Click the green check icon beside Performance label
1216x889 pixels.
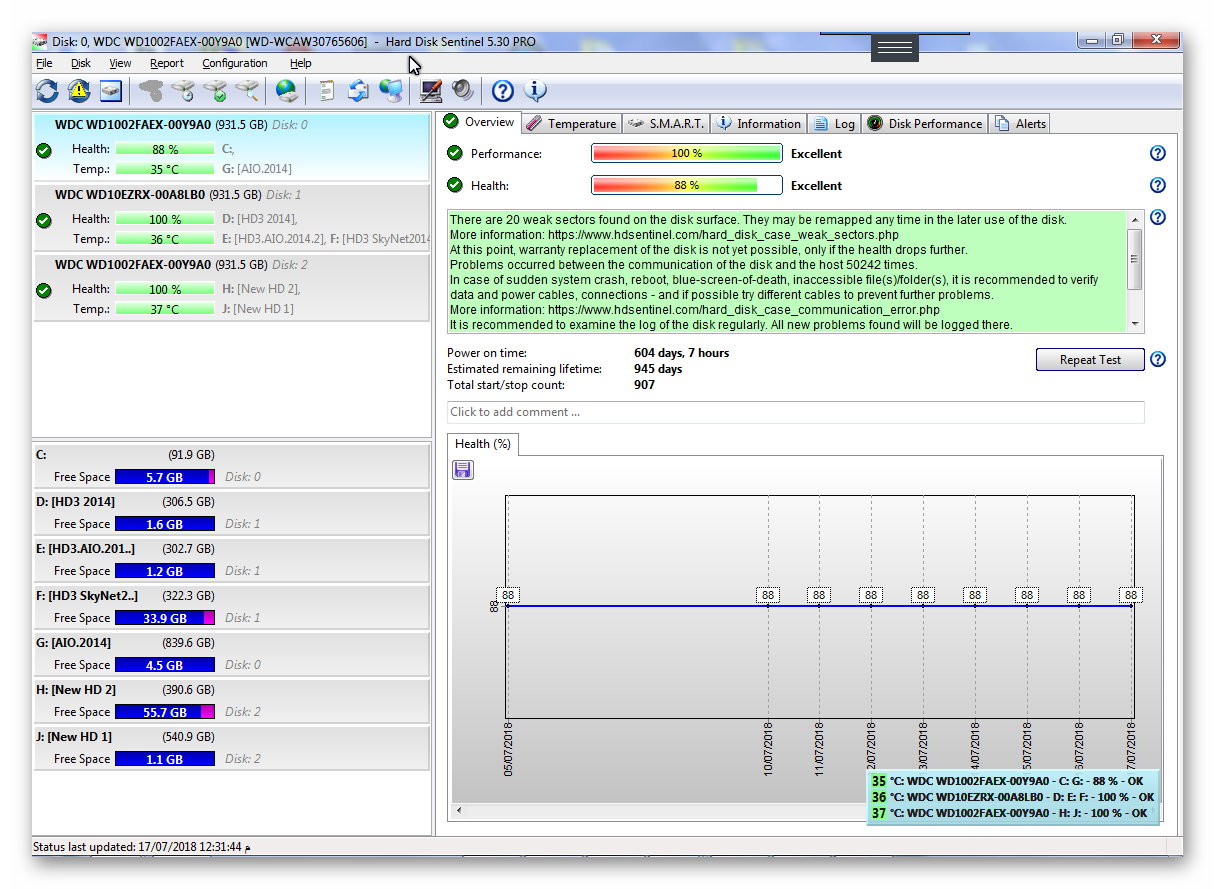tap(455, 154)
